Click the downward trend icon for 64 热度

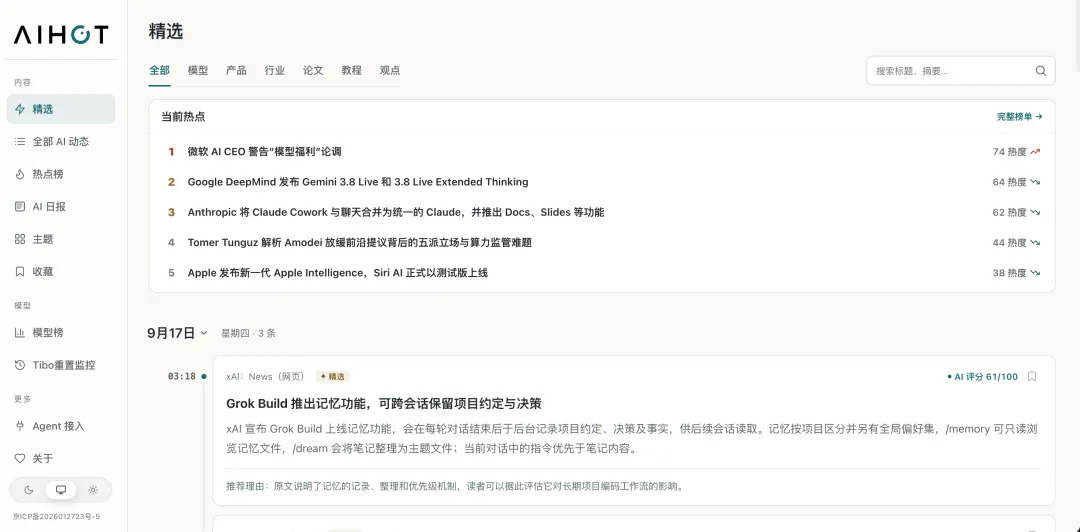coord(1035,182)
